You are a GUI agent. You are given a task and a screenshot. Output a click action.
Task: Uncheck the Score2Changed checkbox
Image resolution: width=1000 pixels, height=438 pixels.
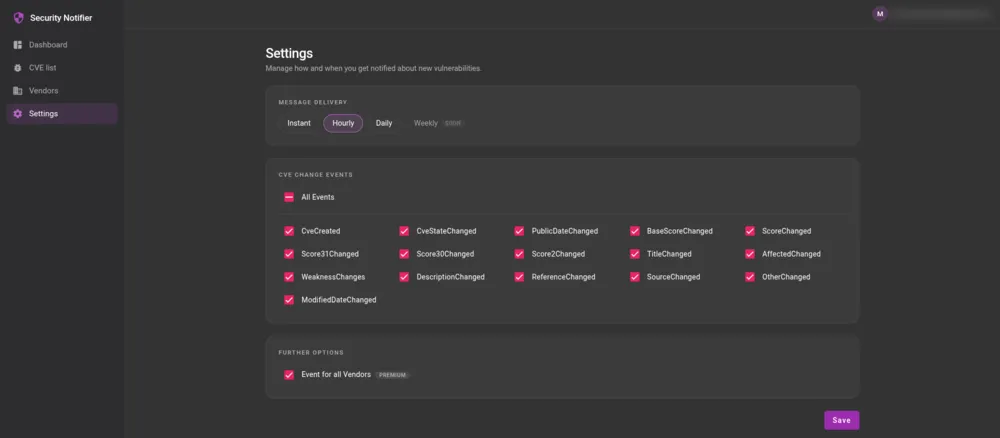pos(519,254)
